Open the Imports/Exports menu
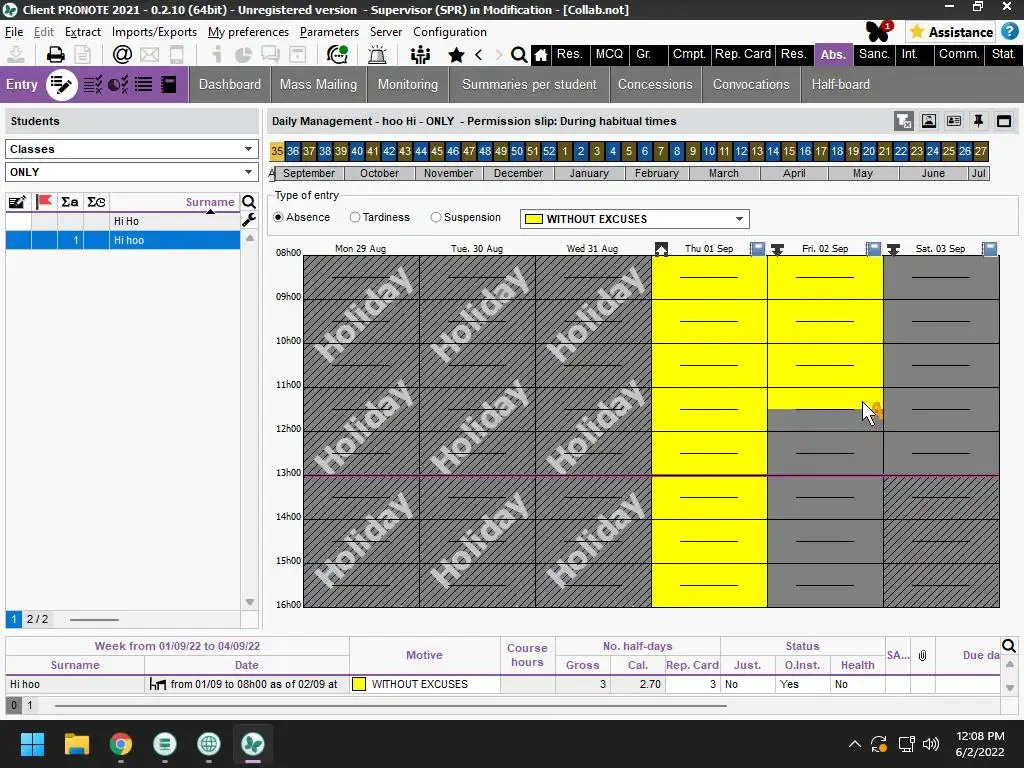 [x=154, y=31]
